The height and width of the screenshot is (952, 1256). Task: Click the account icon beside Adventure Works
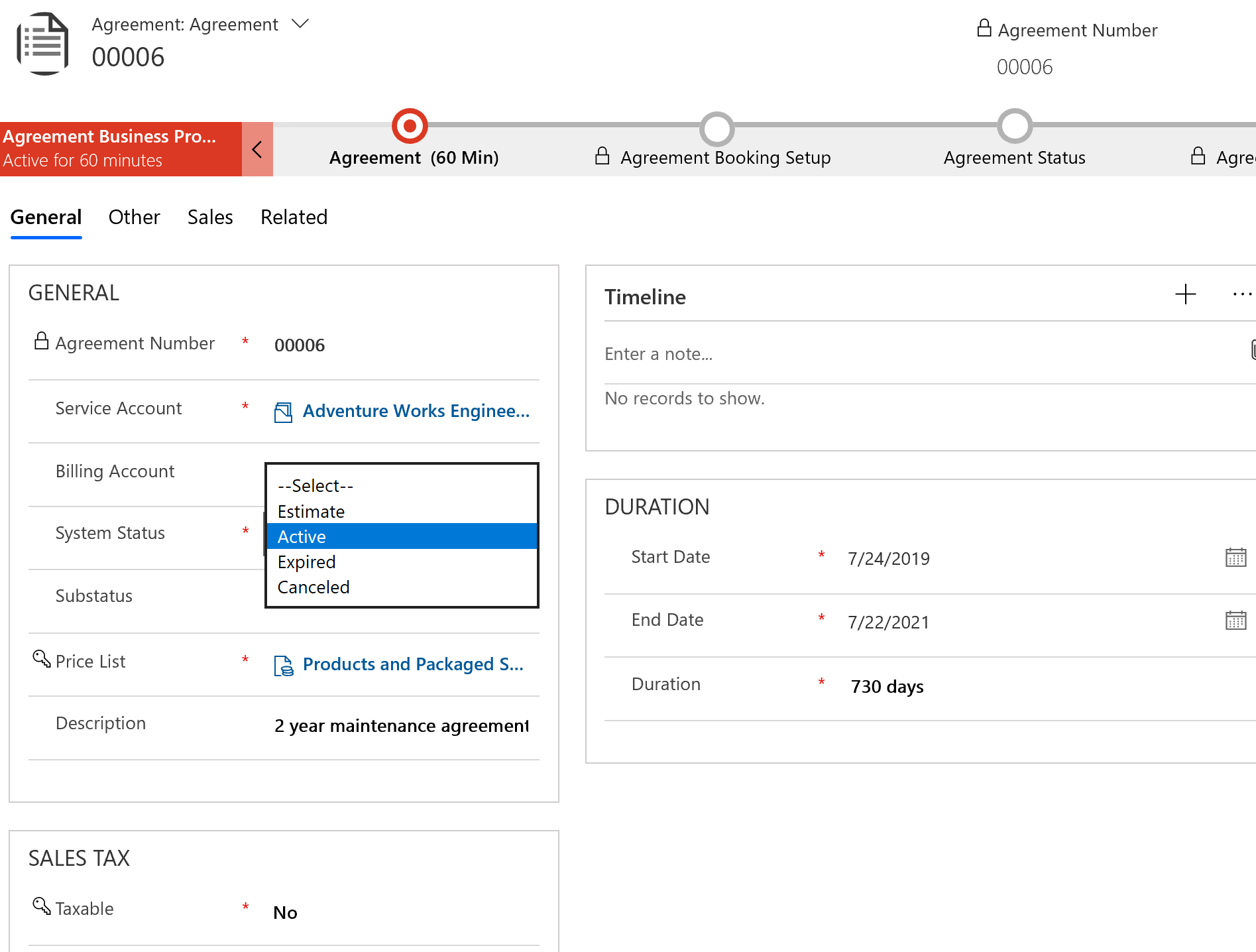283,412
